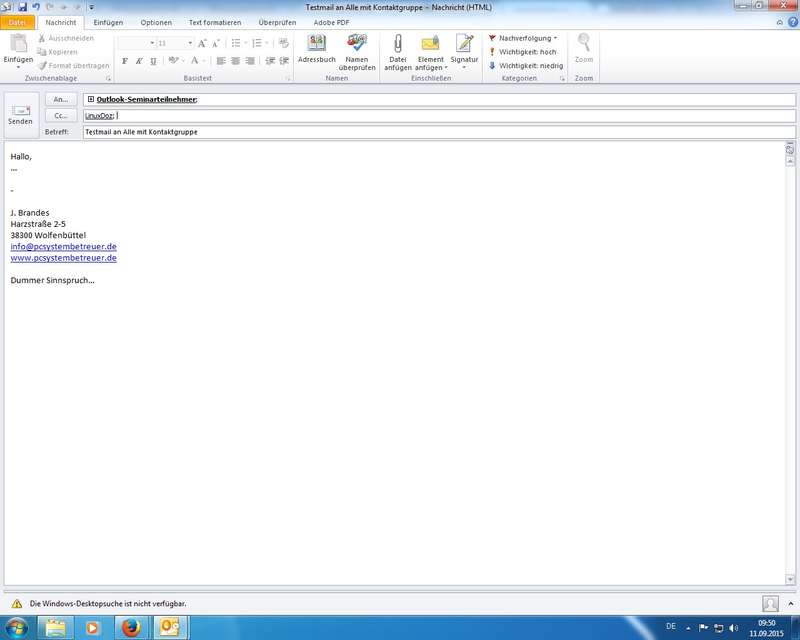Screen dimensions: 800x640
Task: Click Datei anfügen paperclip
Action: click(397, 53)
